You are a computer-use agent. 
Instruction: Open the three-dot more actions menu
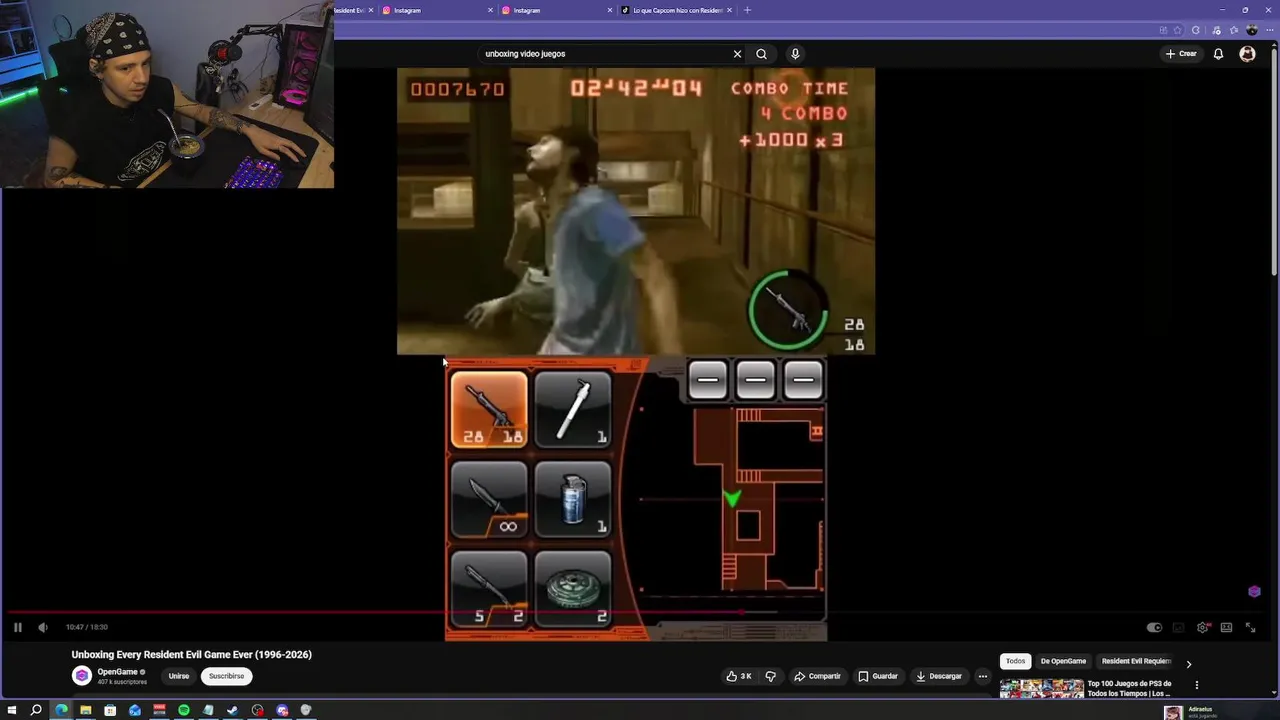click(983, 676)
